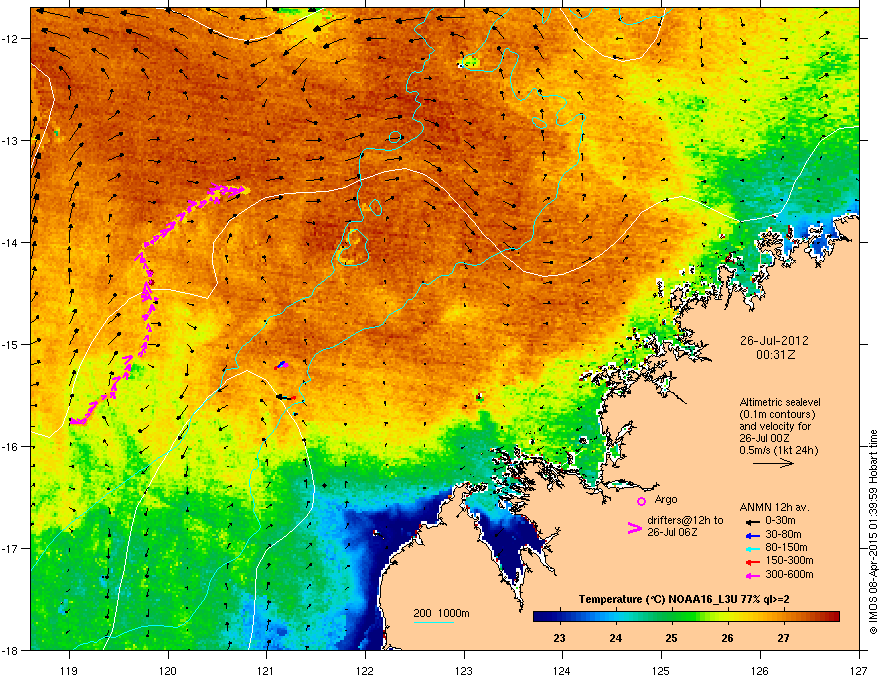
Task: Click the latitude axis label -15
Action: pyautogui.click(x=11, y=344)
